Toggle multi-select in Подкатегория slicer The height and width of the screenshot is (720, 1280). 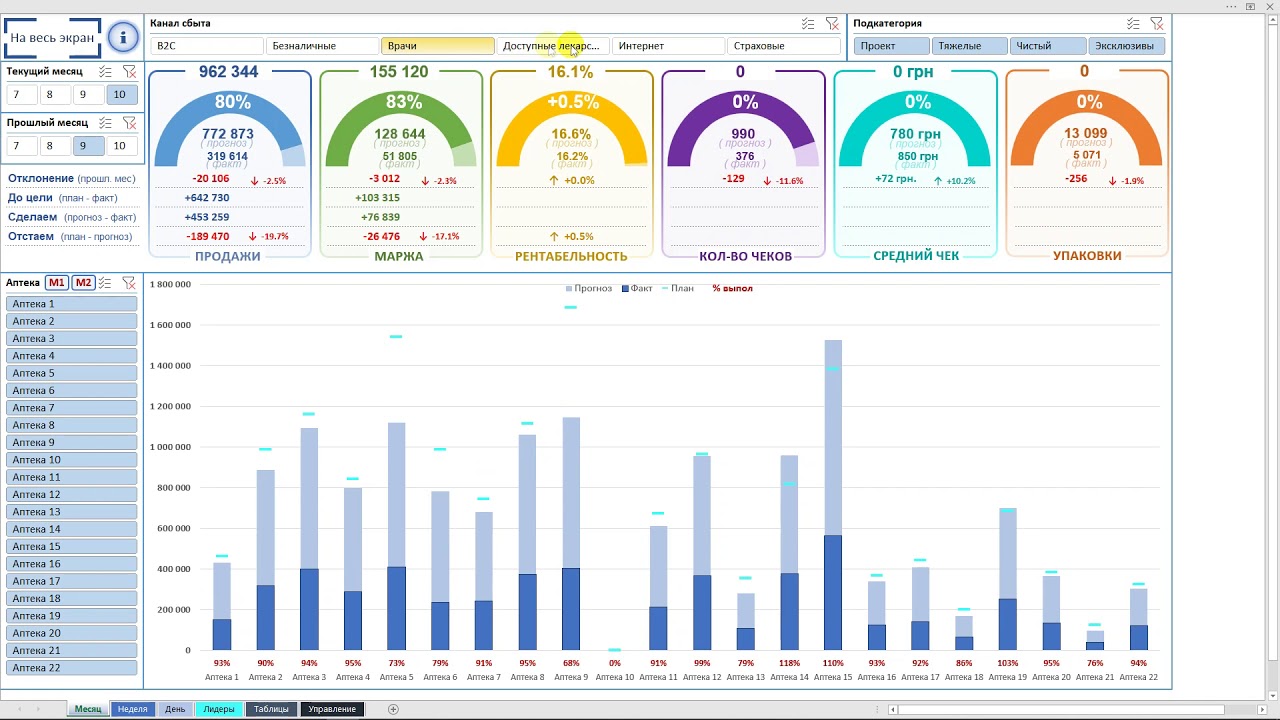coord(1133,24)
